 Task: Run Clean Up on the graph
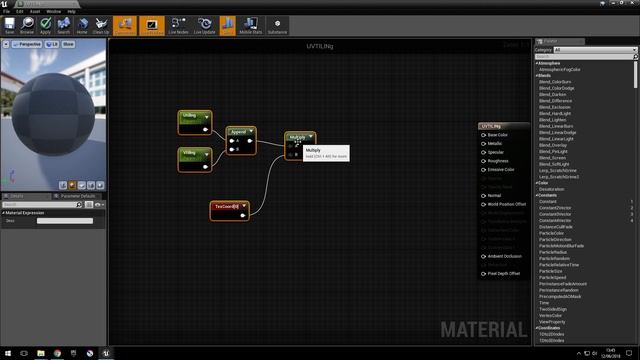pyautogui.click(x=101, y=26)
